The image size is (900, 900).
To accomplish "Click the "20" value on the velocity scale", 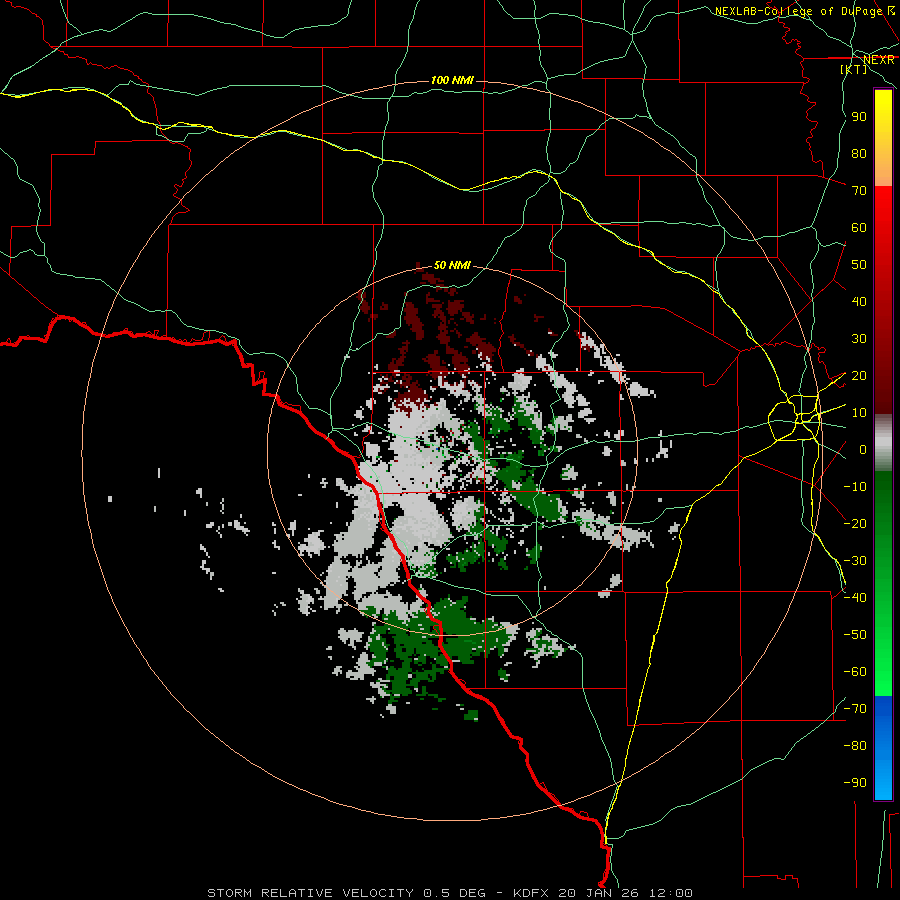I will pos(859,375).
